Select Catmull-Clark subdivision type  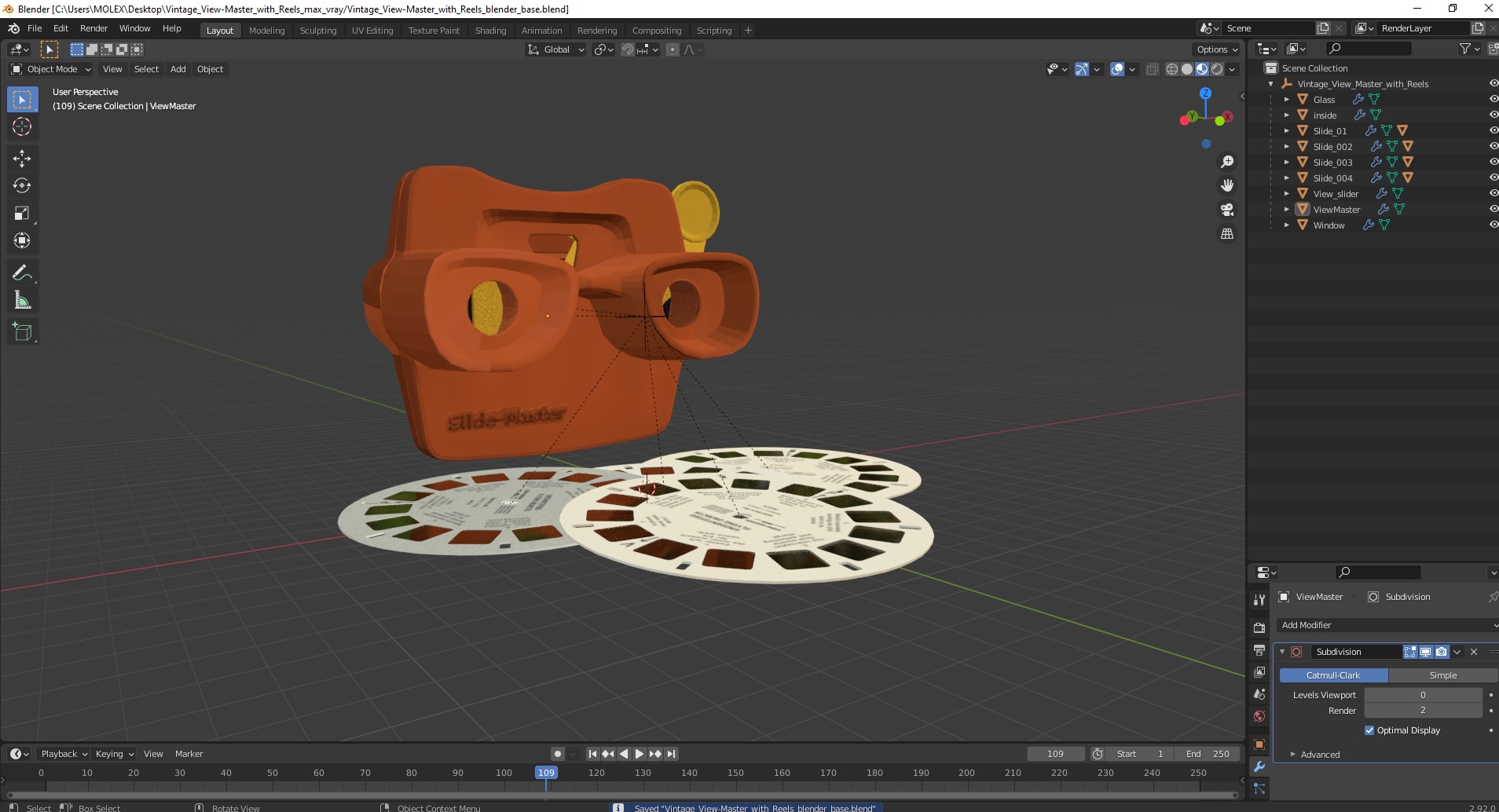pyautogui.click(x=1333, y=675)
